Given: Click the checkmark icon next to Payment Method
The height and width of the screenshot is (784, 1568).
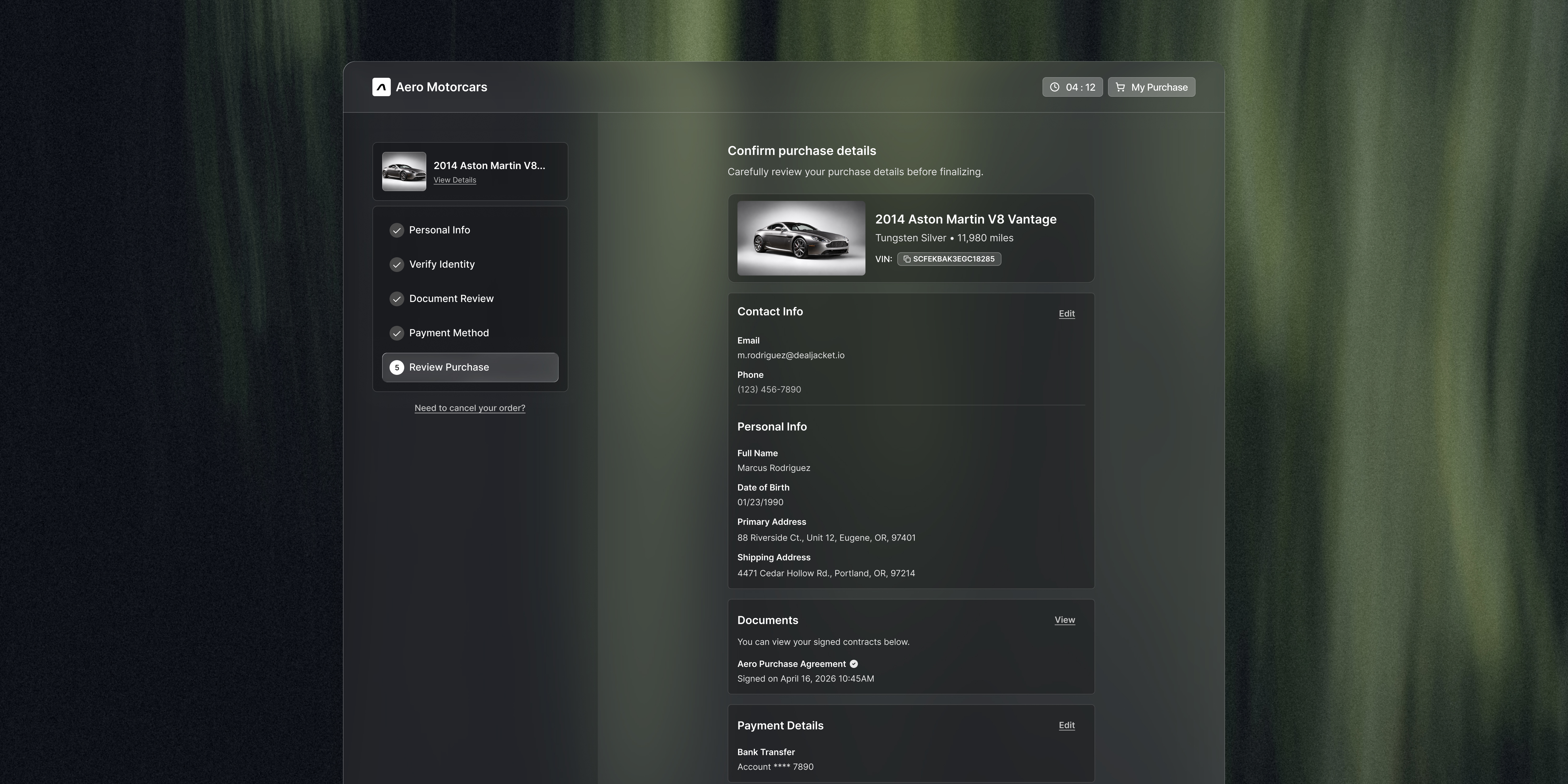Looking at the screenshot, I should click(397, 333).
